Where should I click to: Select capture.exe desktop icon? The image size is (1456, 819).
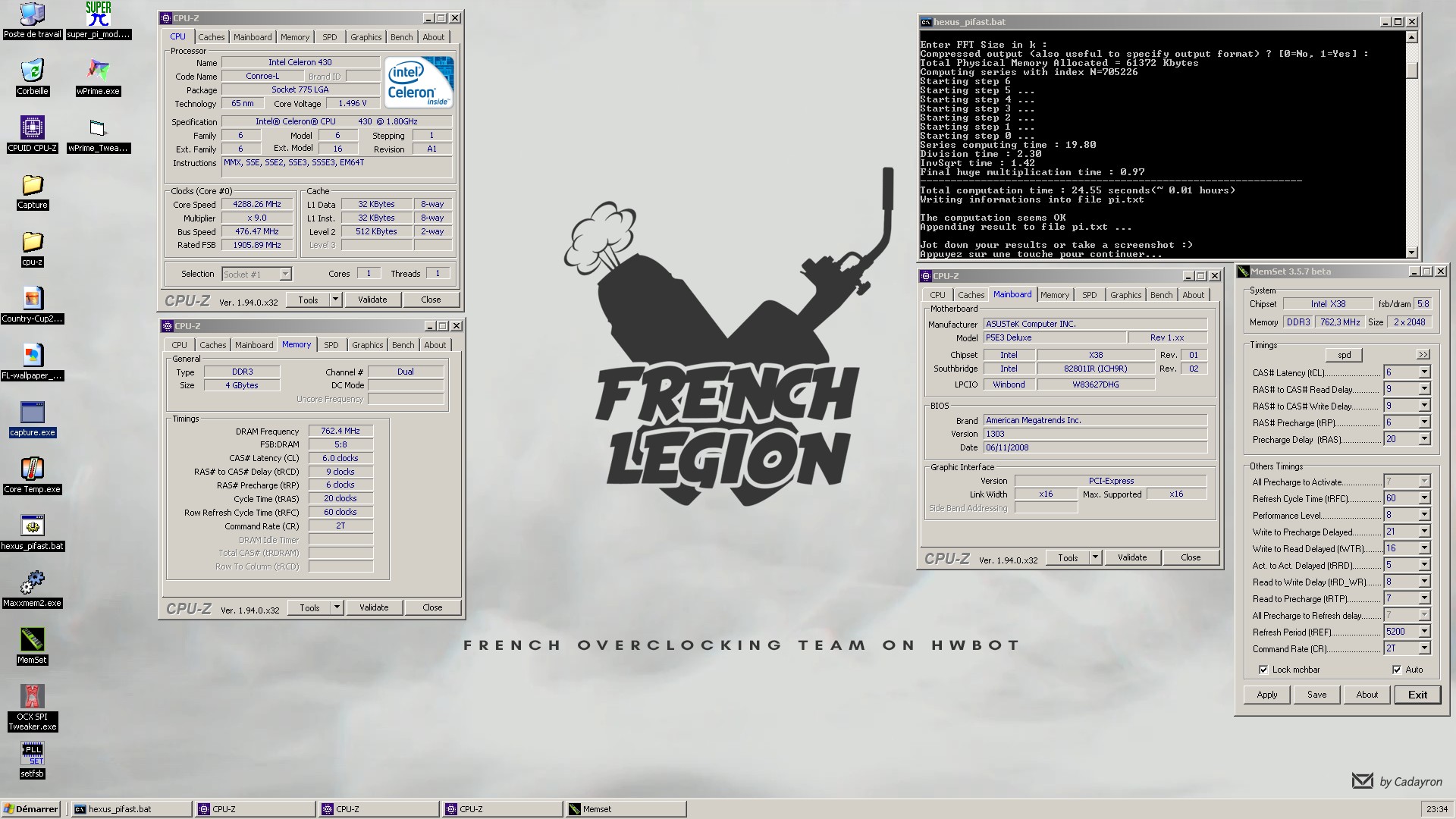tap(32, 419)
